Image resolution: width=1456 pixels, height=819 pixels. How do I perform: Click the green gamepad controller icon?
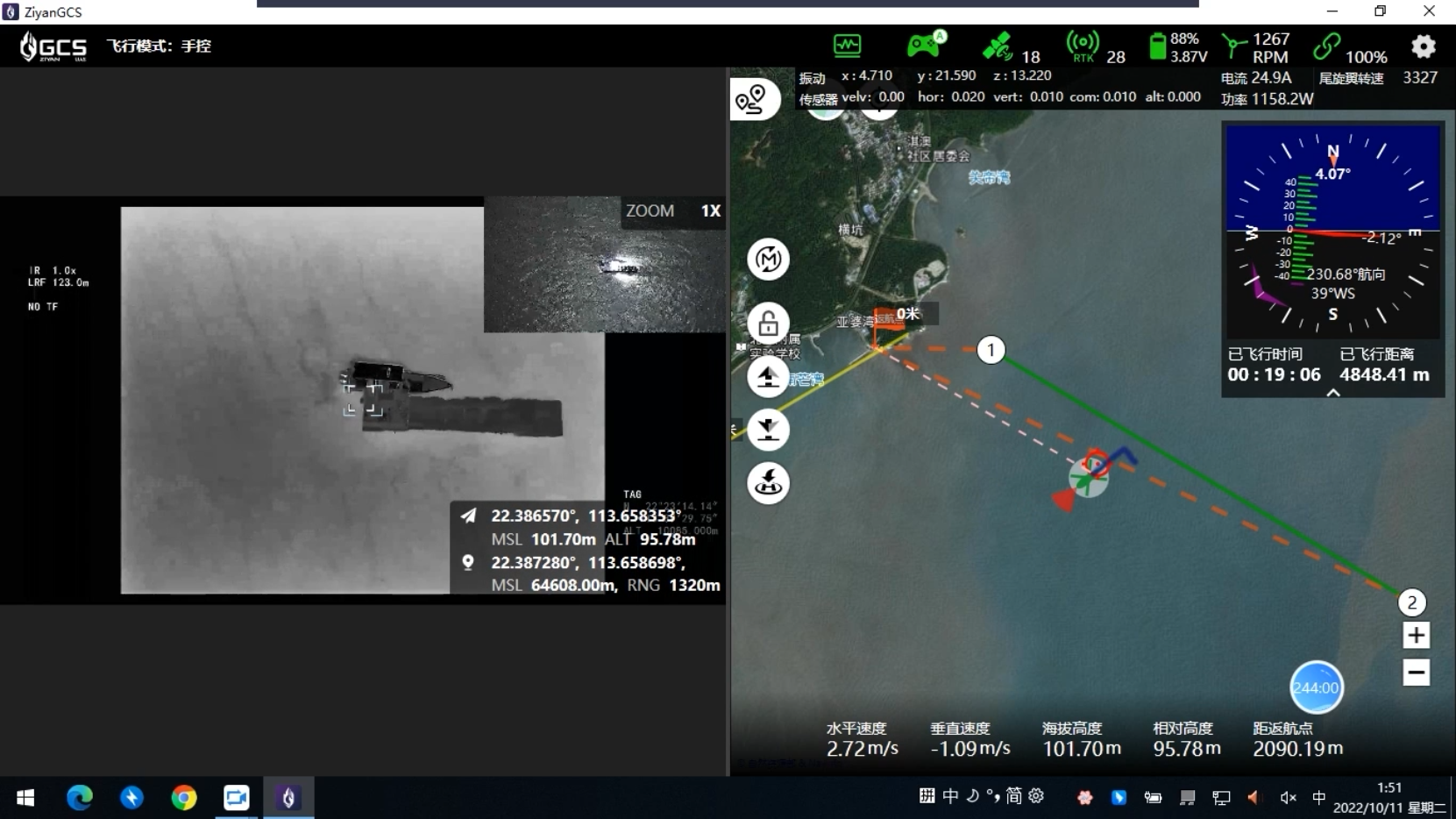pos(926,44)
